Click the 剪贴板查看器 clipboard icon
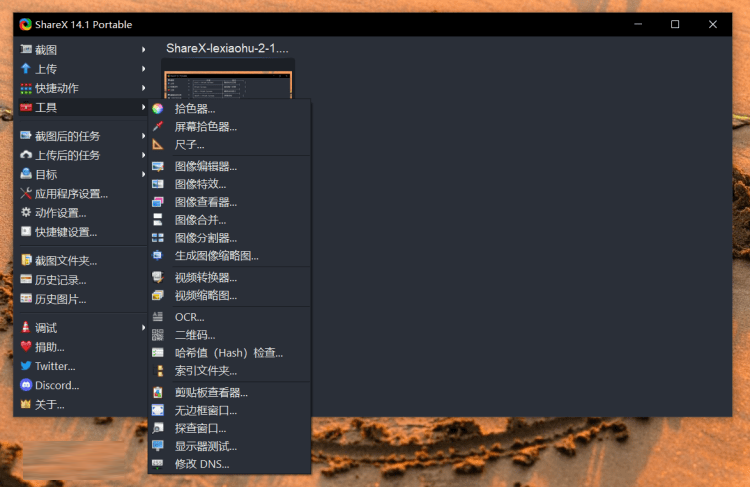The height and width of the screenshot is (487, 750). coord(157,392)
